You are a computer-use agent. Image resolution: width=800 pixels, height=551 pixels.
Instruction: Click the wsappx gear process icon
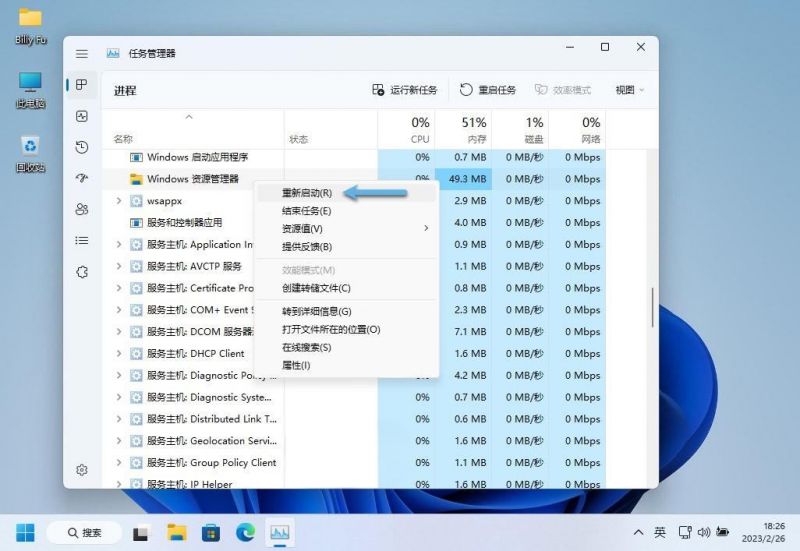tap(136, 201)
